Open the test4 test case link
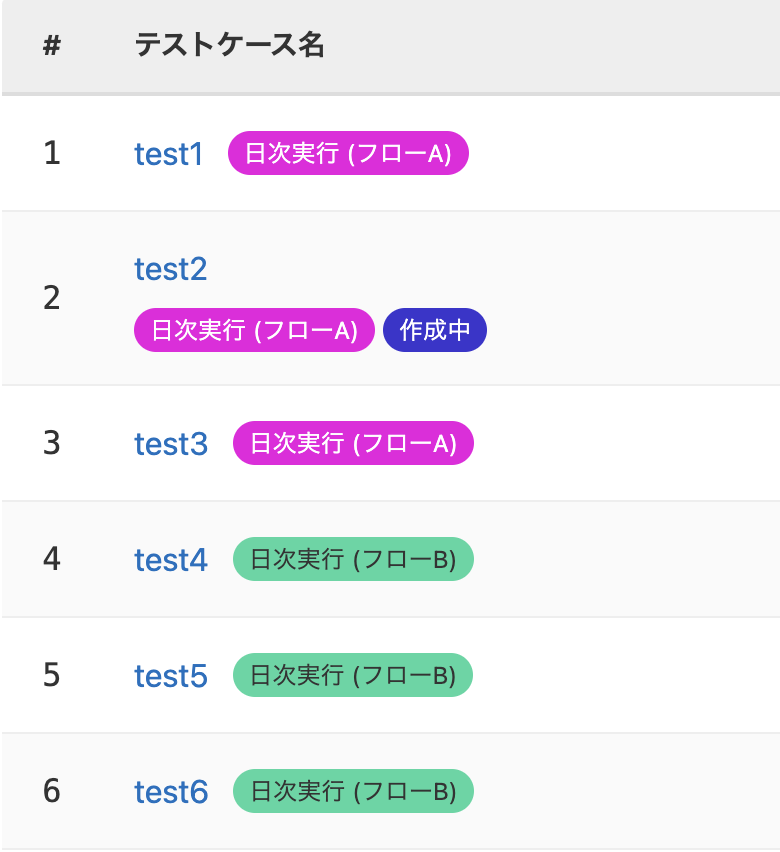This screenshot has width=780, height=852. [171, 560]
